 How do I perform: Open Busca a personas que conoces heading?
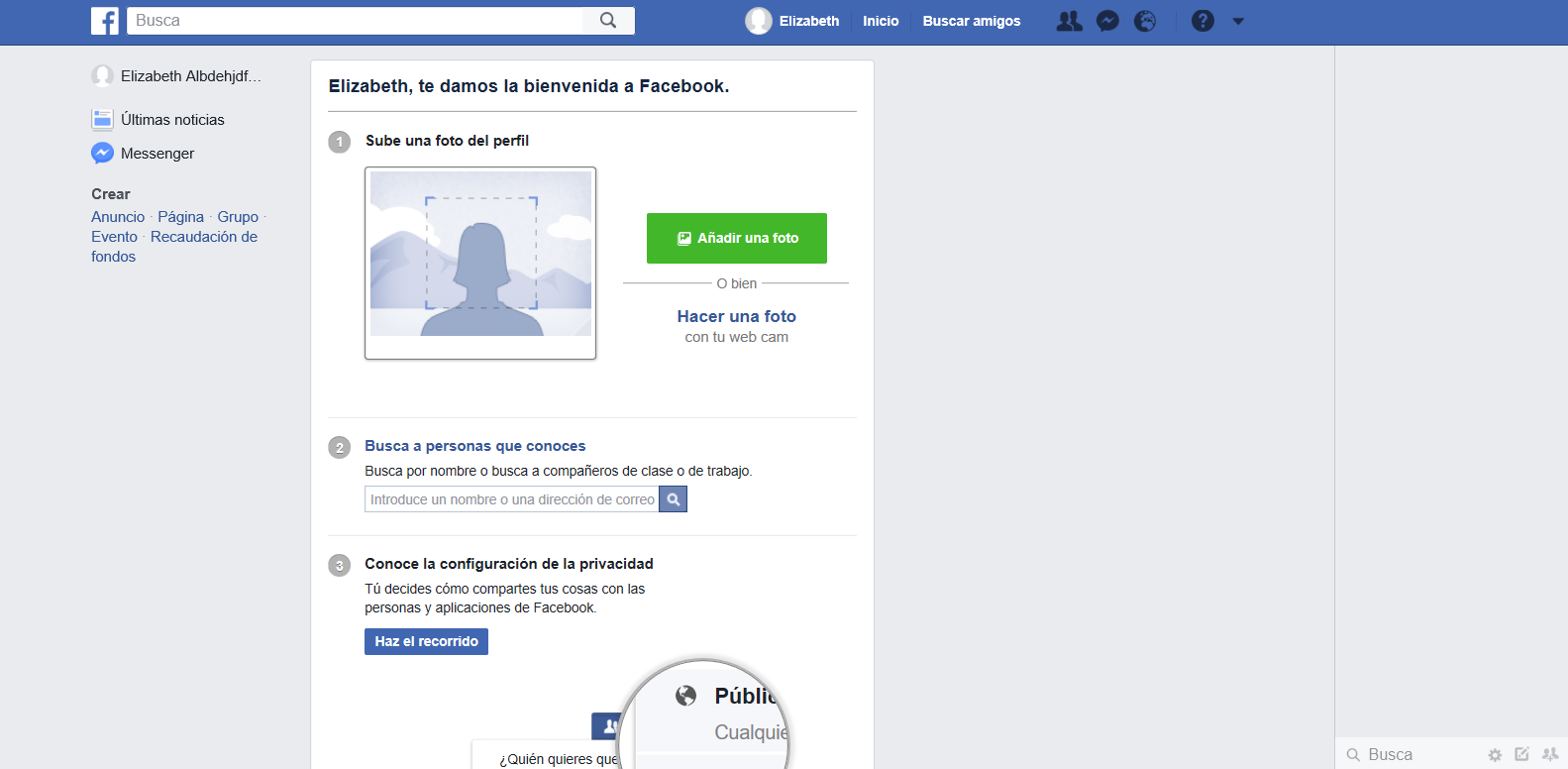pos(474,446)
